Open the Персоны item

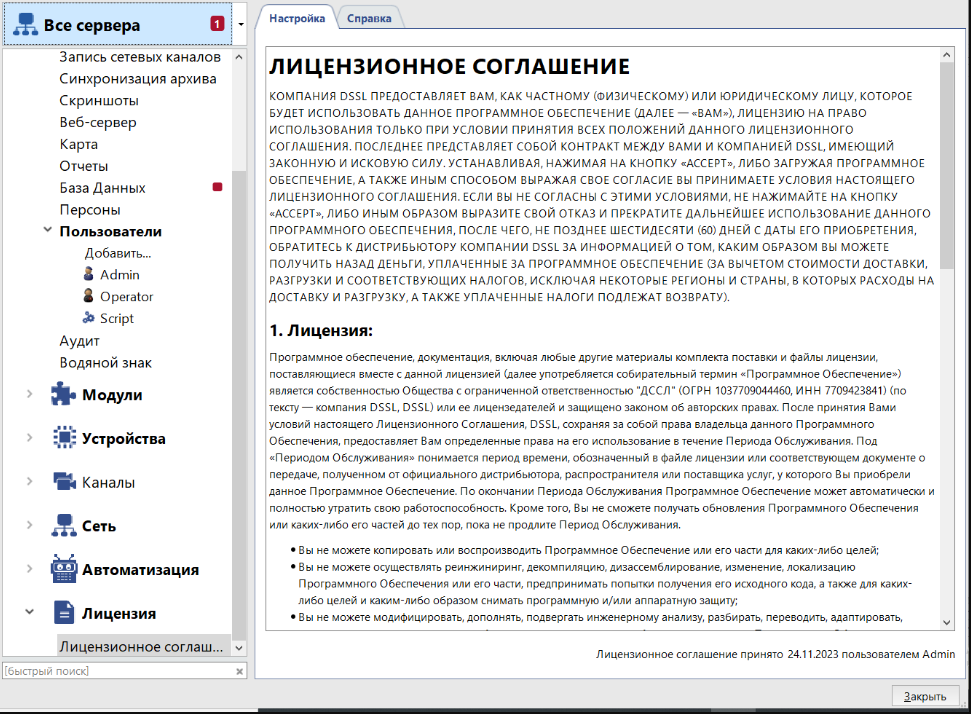(90, 209)
